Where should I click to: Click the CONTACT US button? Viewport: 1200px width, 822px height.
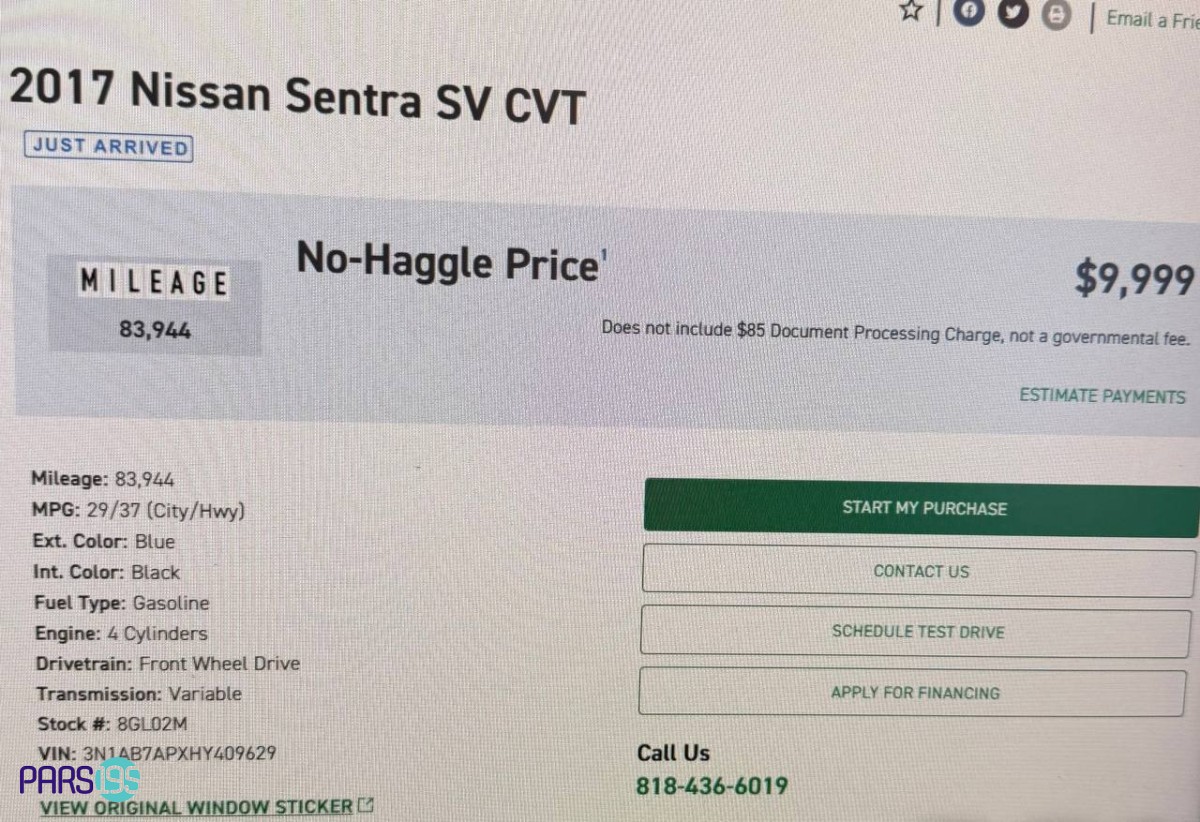coord(918,571)
